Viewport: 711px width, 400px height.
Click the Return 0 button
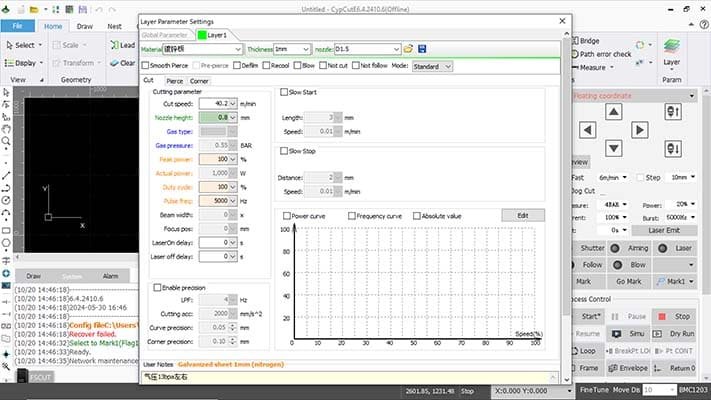(x=675, y=368)
